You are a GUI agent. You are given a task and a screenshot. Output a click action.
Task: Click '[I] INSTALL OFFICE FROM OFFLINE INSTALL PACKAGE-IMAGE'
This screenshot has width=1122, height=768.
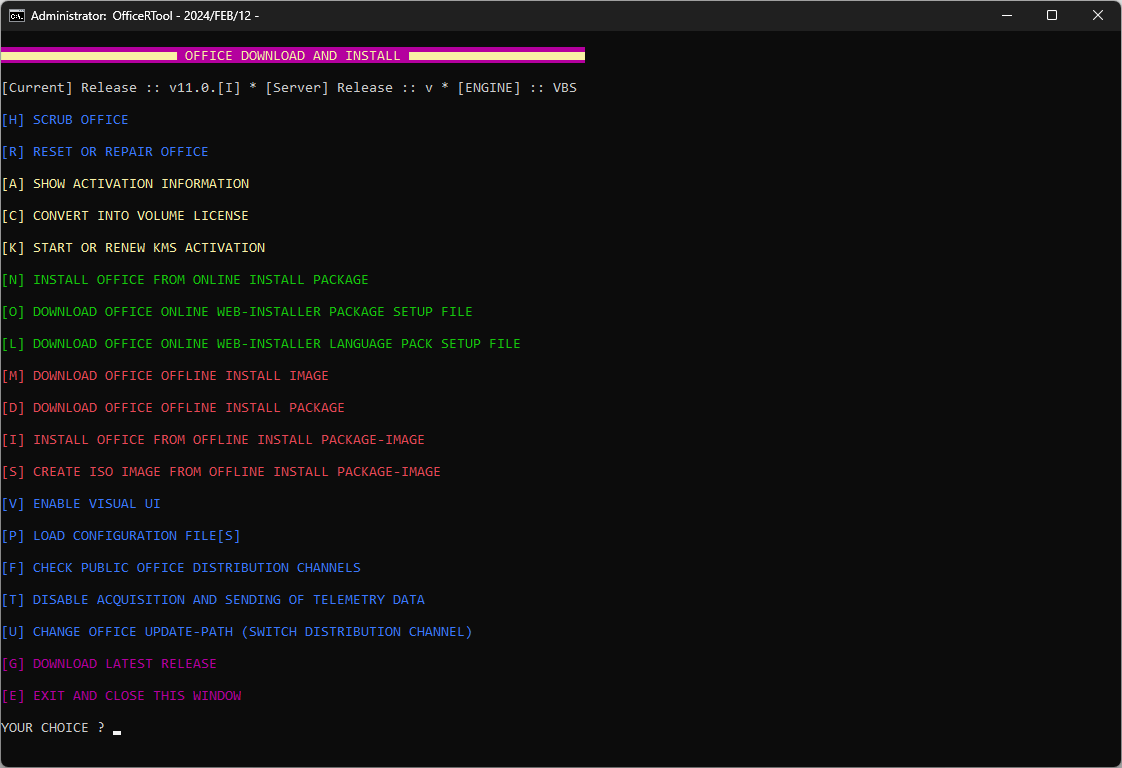[213, 439]
